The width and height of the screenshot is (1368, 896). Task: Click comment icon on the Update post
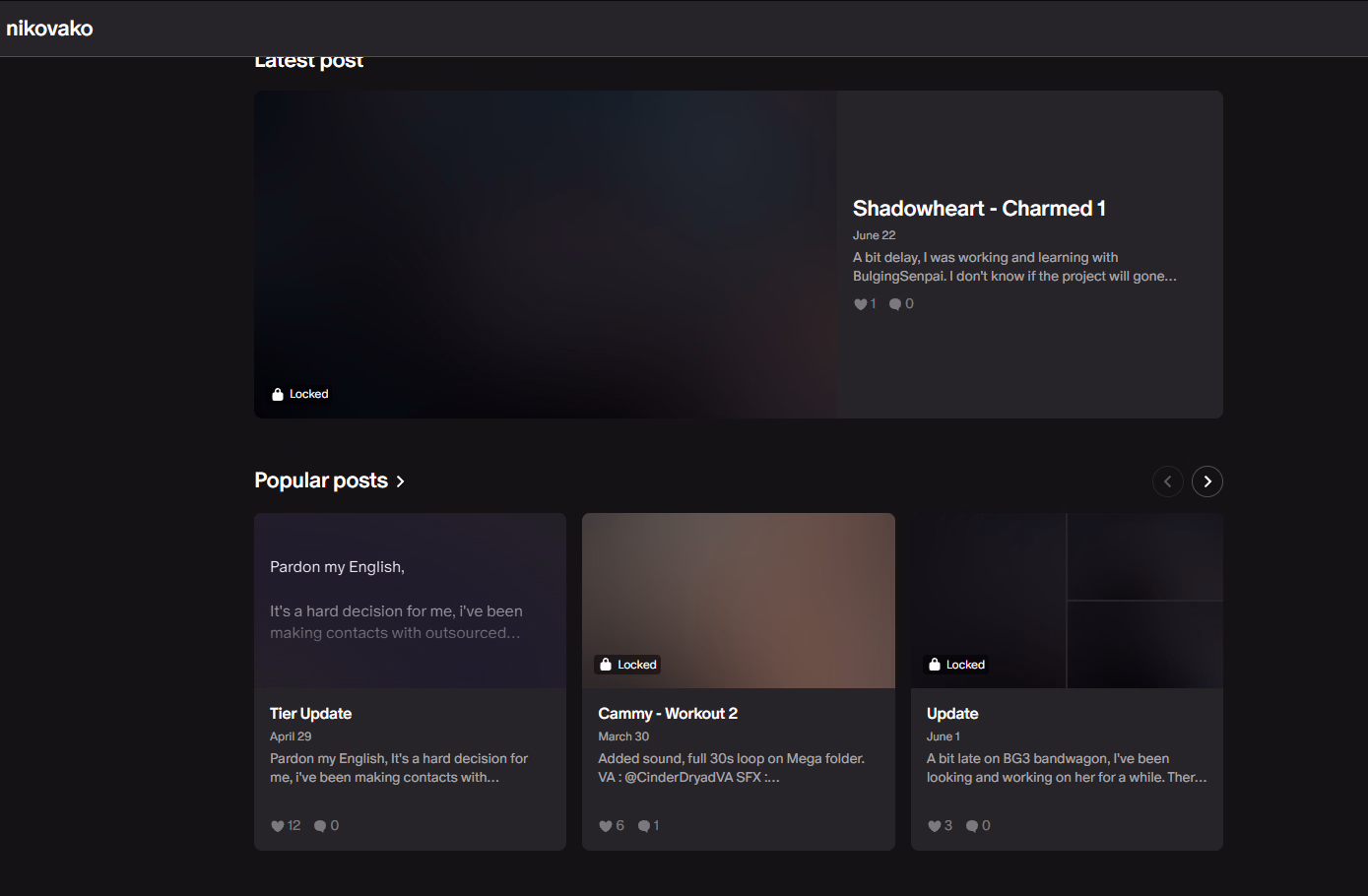click(x=972, y=826)
